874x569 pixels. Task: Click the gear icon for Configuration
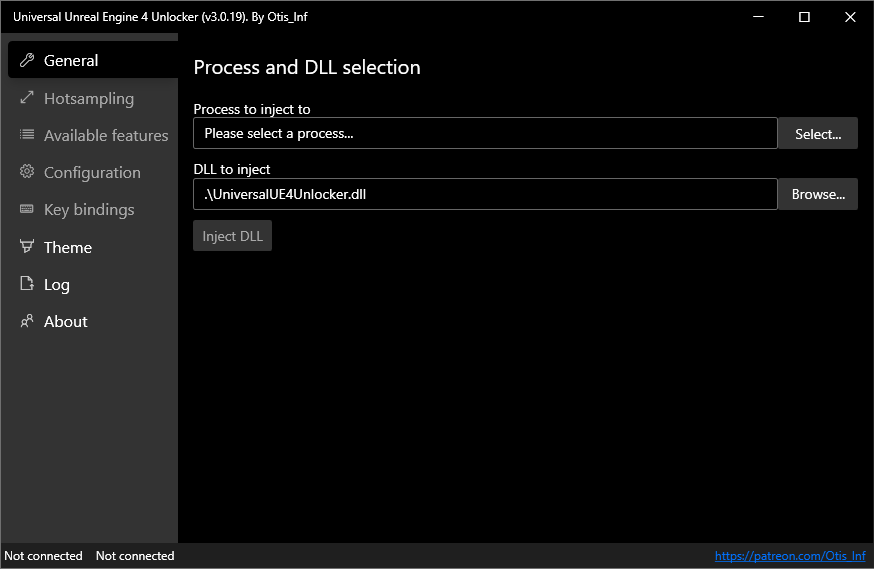(x=27, y=171)
